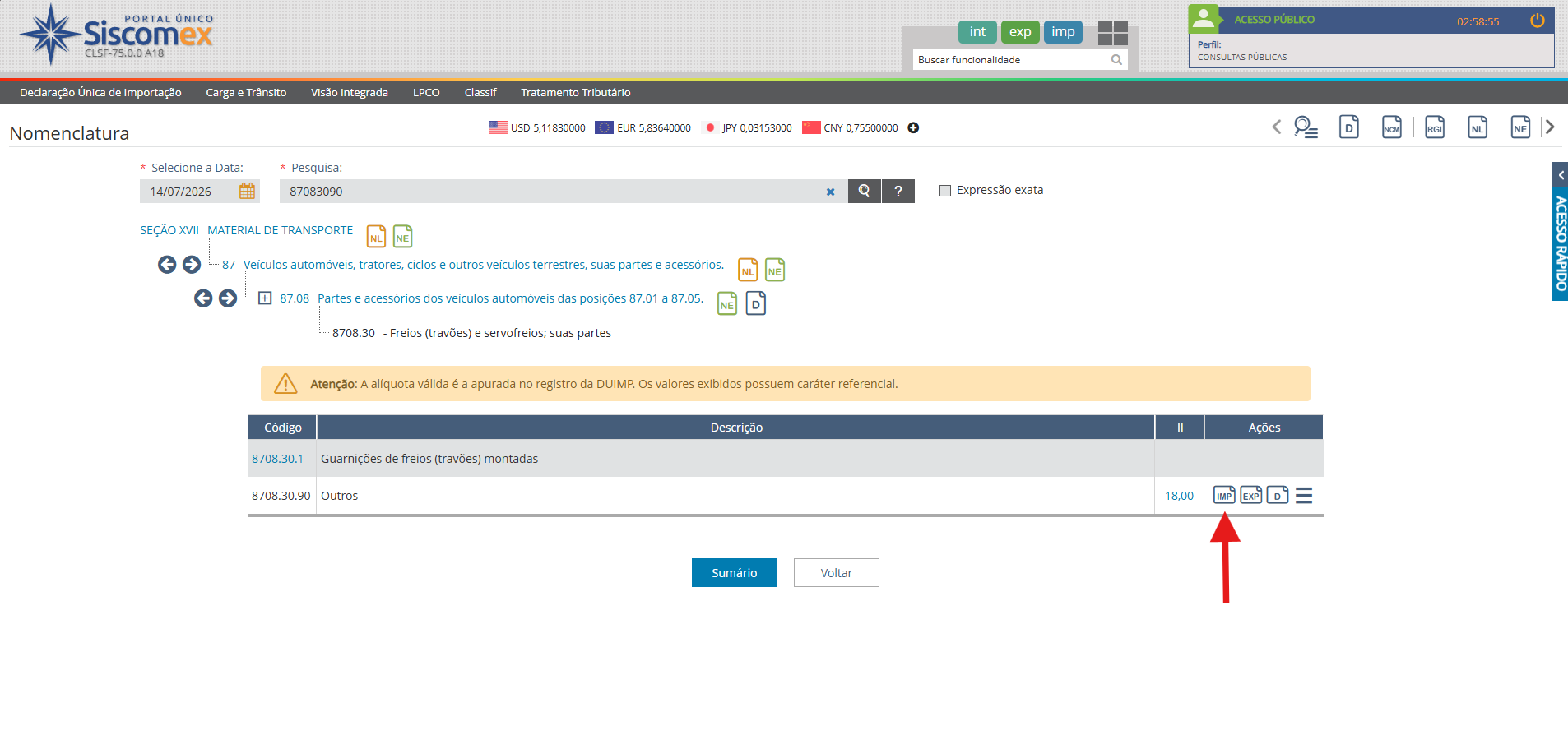1568x749 pixels.
Task: Open SEÇÃO XVII link
Action: coord(169,230)
